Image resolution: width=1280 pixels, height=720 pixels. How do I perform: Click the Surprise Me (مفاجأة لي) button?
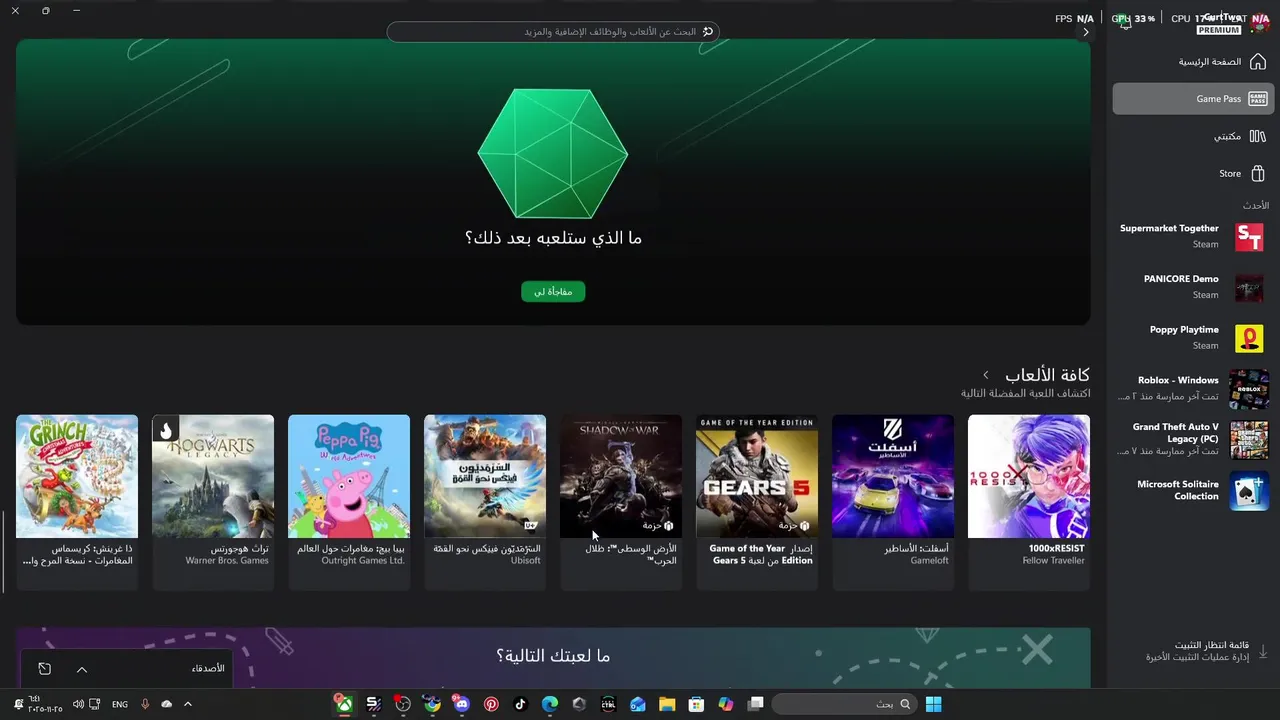pos(553,291)
